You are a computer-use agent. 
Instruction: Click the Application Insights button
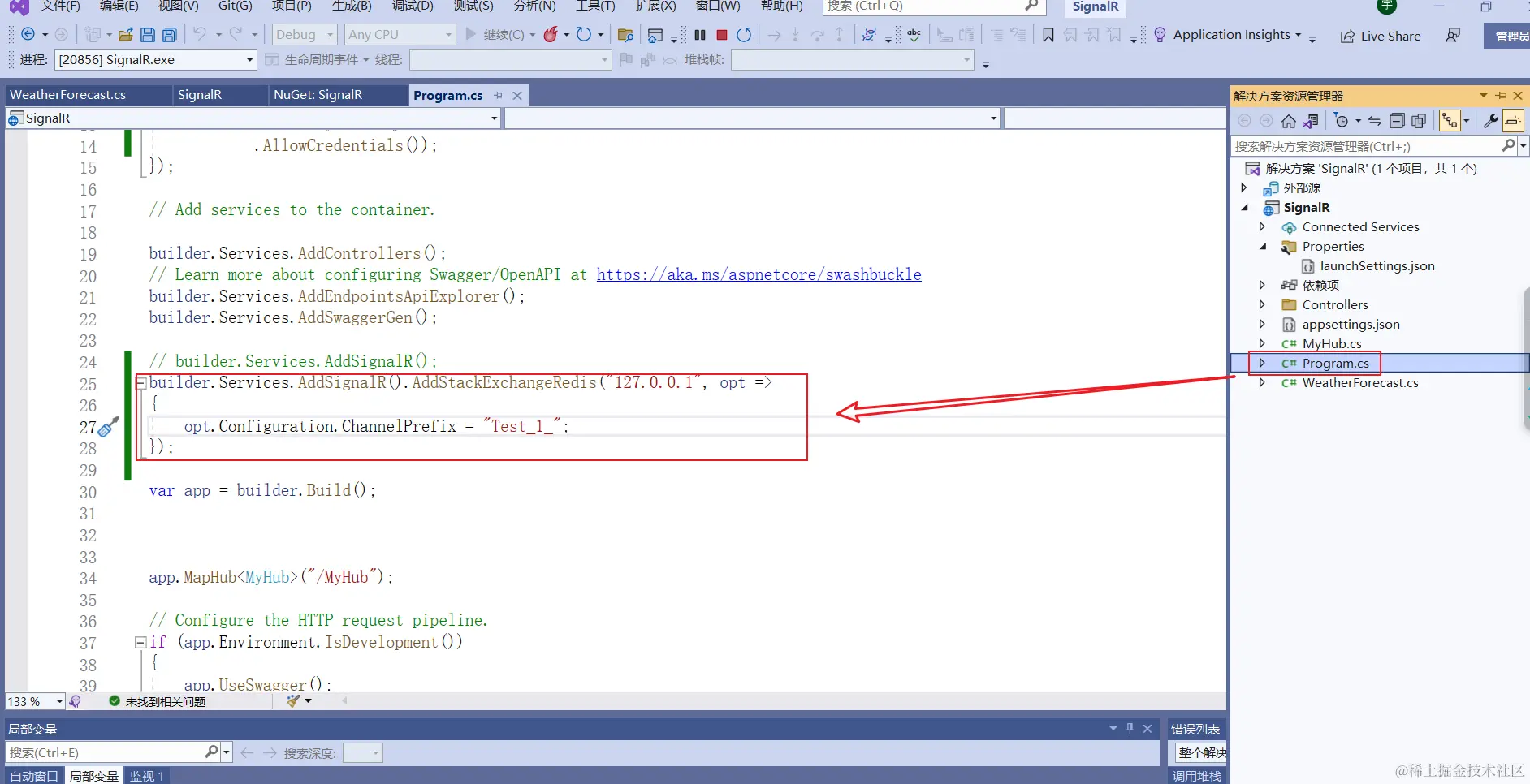pos(1226,35)
